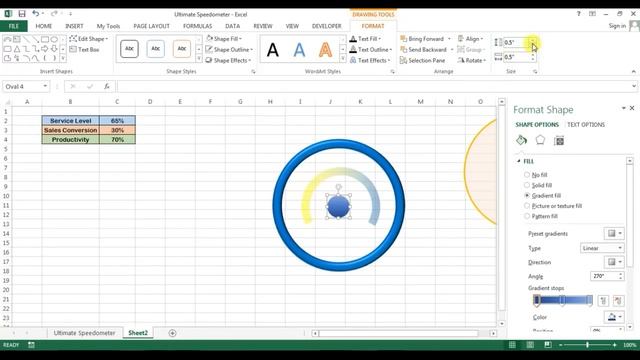The width and height of the screenshot is (640, 360).
Task: Click the Save icon in quick access toolbar
Action: pyautogui.click(x=22, y=14)
